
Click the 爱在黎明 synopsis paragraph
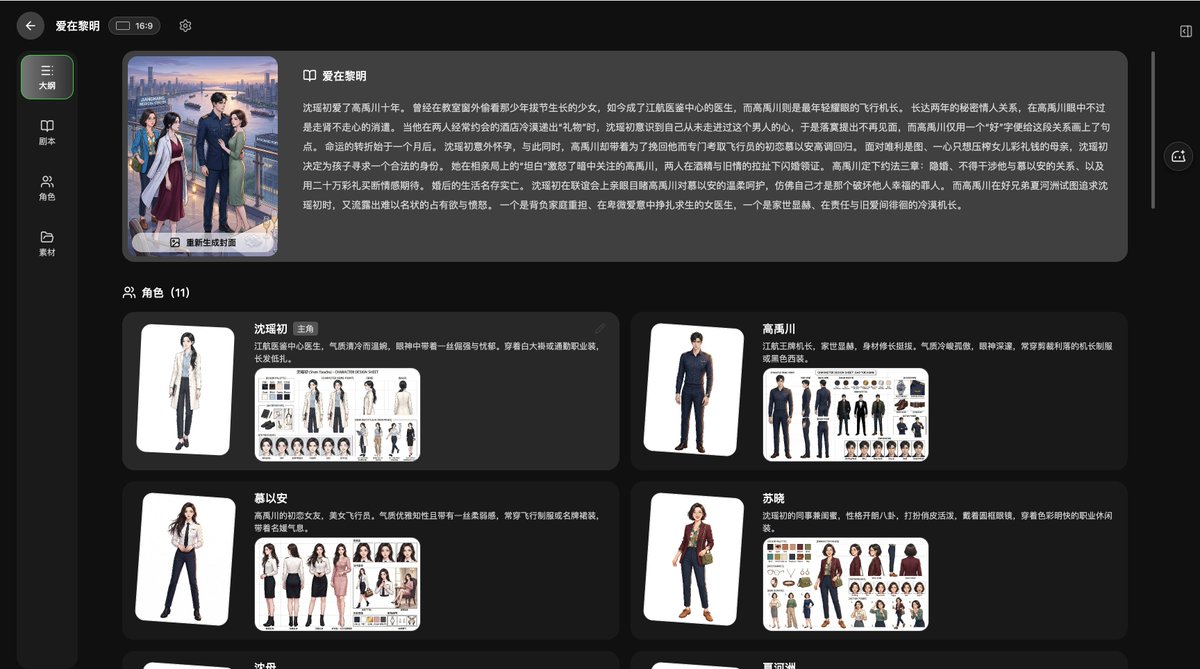click(x=705, y=155)
